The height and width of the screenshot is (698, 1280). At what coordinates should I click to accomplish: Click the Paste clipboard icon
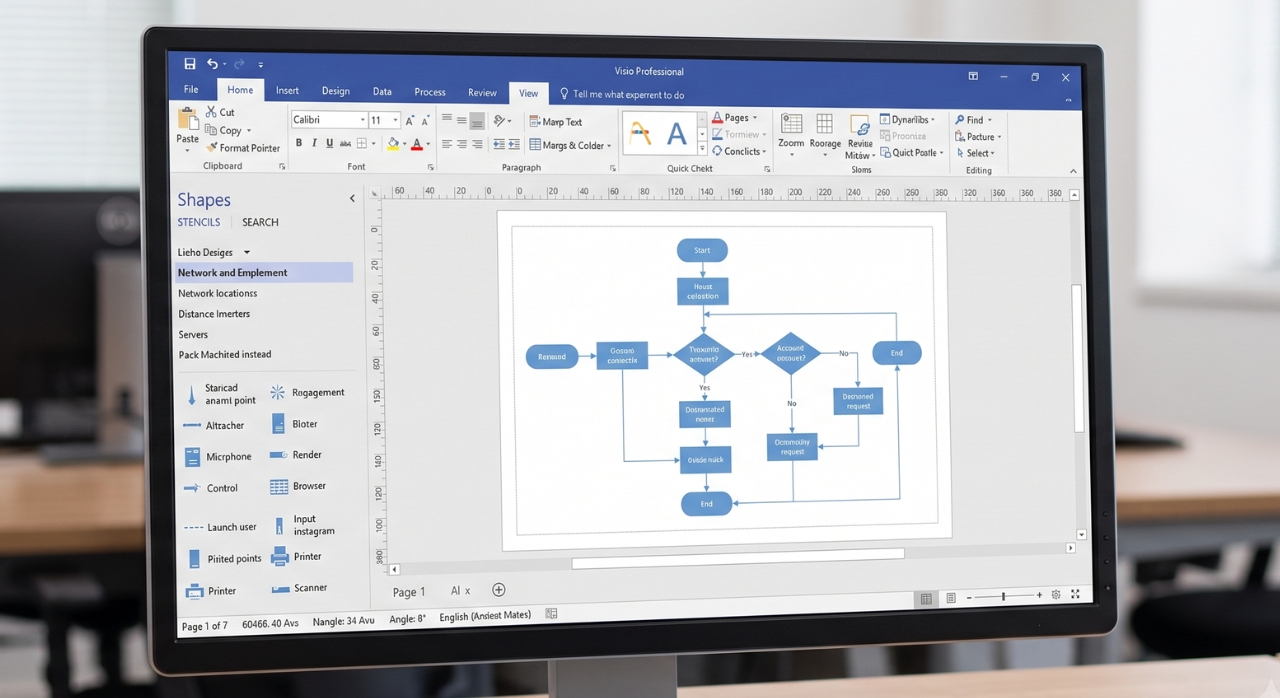coord(187,119)
